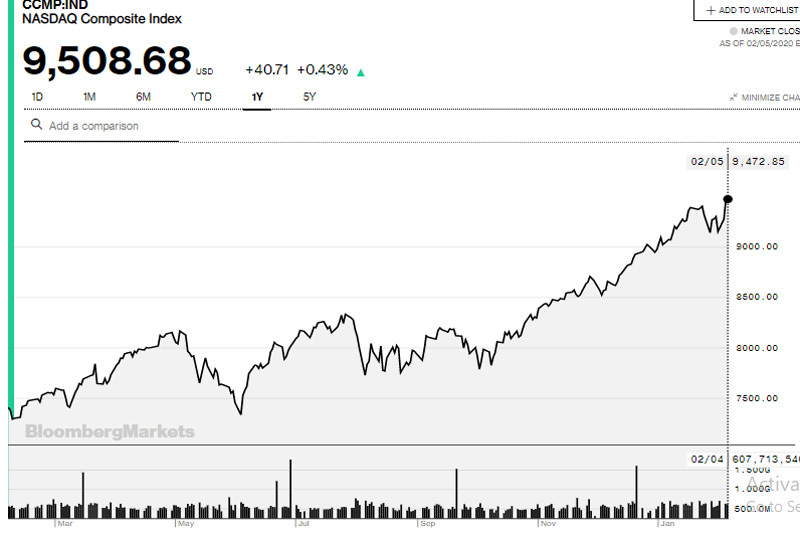Select the 1M time range
The height and width of the screenshot is (535, 800).
pyautogui.click(x=89, y=97)
